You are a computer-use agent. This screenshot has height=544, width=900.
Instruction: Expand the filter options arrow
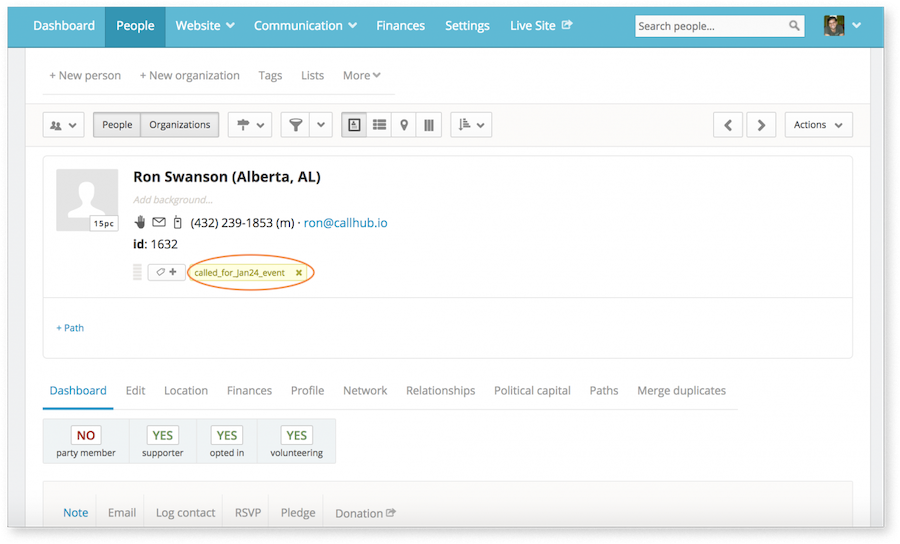tap(321, 125)
